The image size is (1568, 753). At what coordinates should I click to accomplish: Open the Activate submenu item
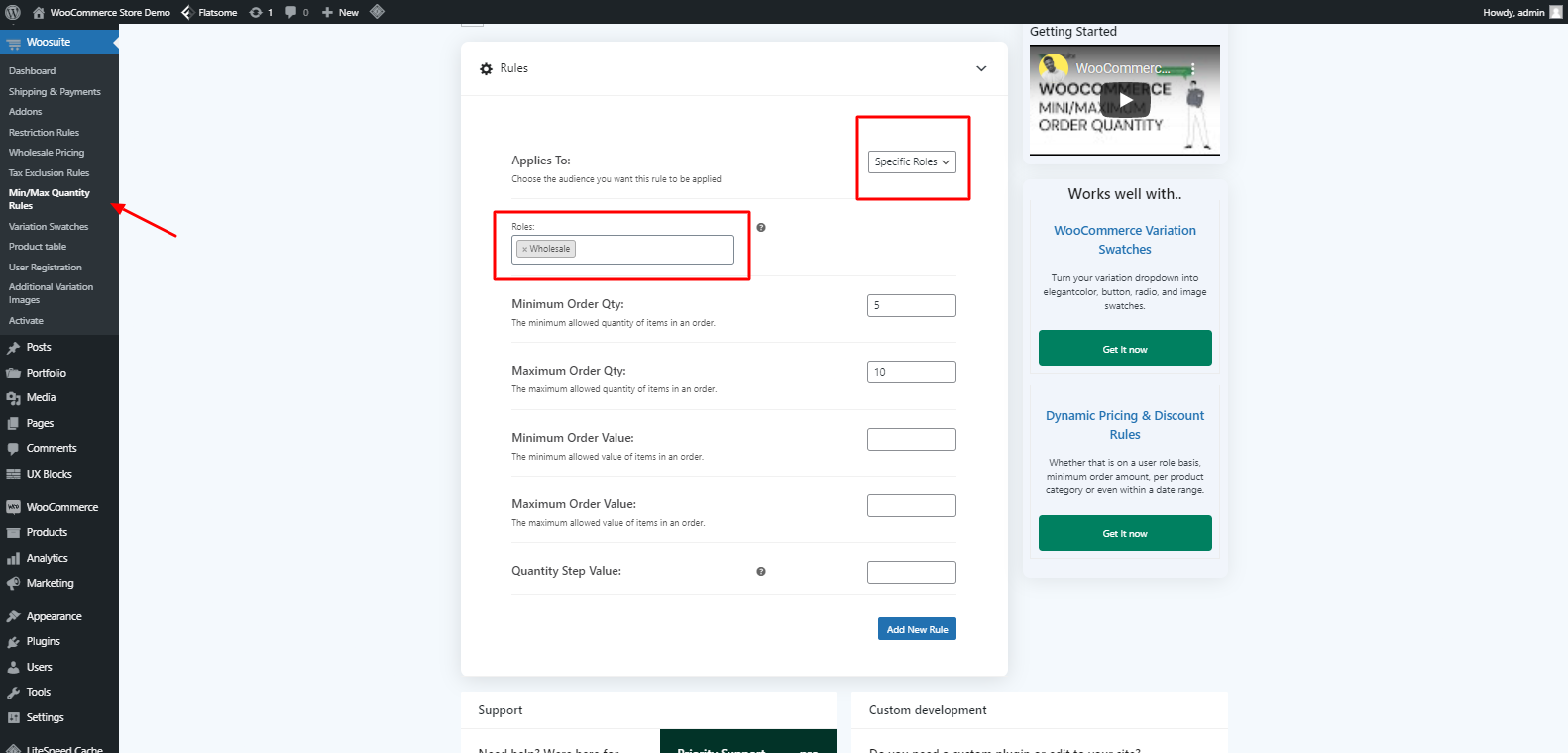[x=26, y=321]
